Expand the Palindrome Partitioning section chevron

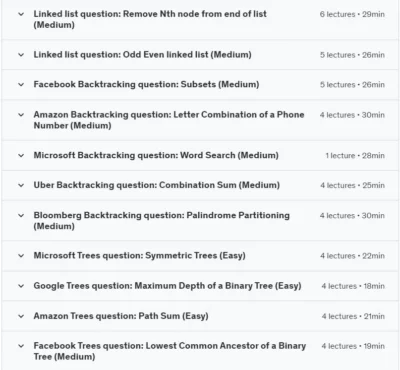click(21, 216)
